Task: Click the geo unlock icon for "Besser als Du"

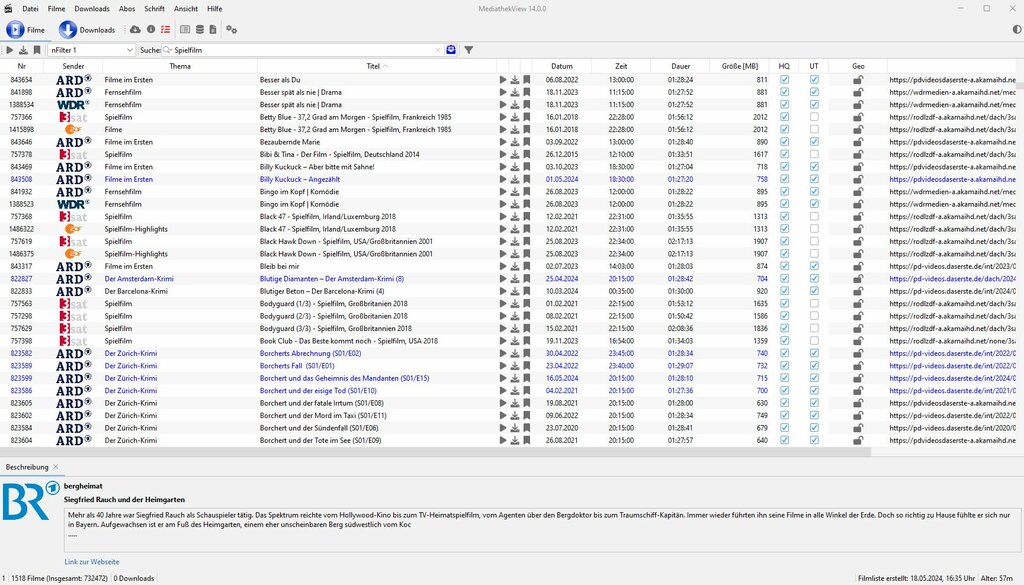Action: (x=858, y=80)
